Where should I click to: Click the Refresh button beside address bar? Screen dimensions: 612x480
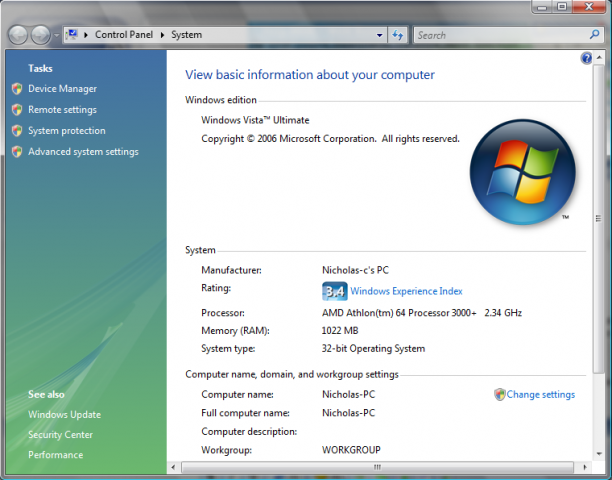pyautogui.click(x=398, y=35)
